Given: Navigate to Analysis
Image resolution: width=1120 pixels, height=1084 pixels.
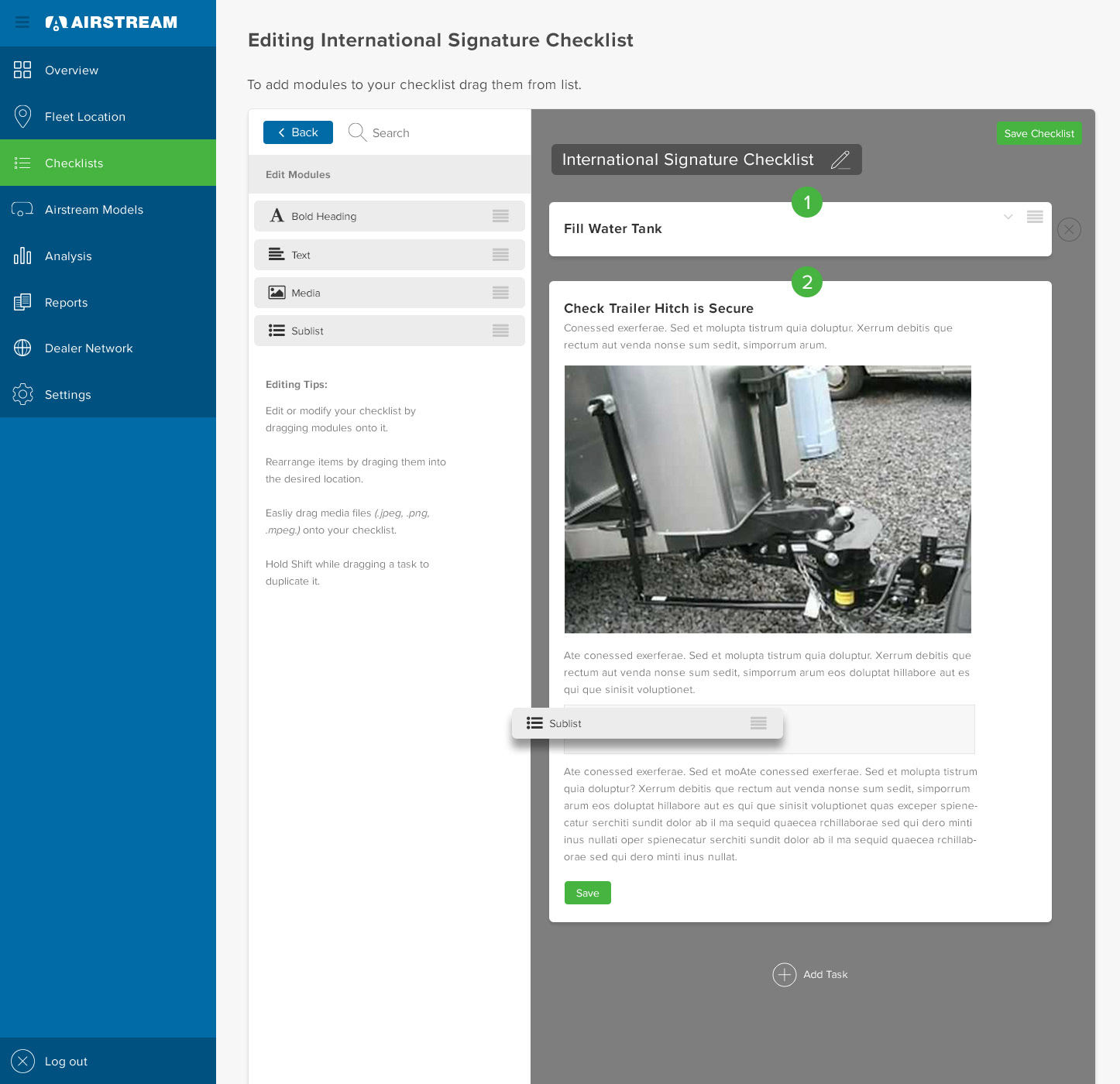Looking at the screenshot, I should coord(108,256).
